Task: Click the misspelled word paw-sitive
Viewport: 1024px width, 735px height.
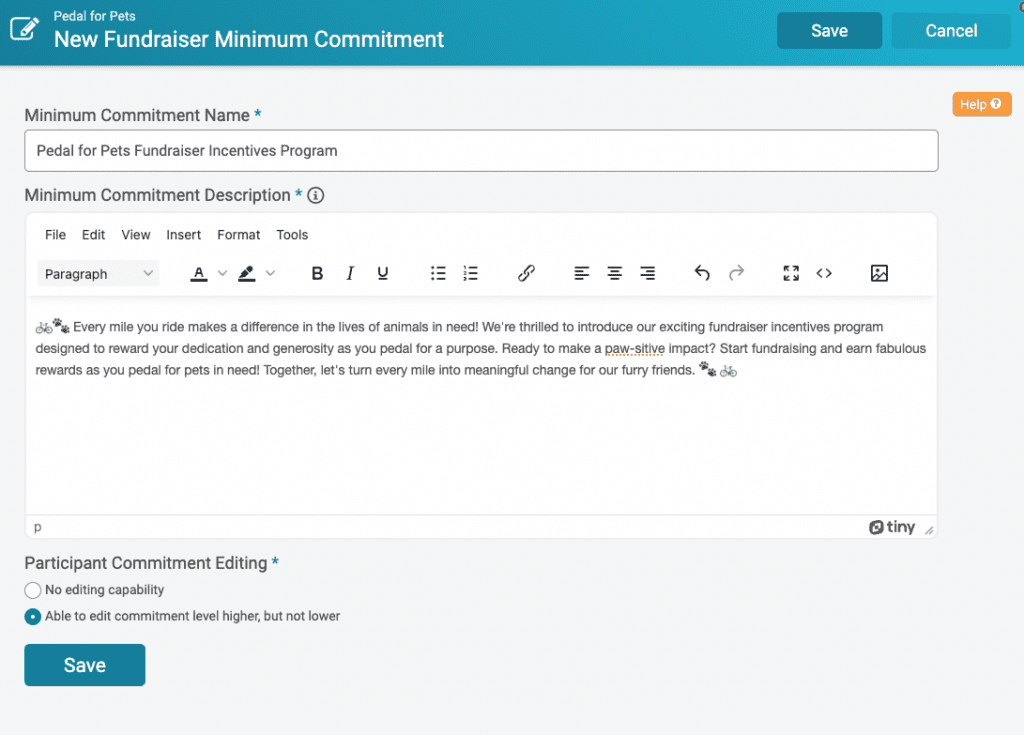Action: coord(634,348)
